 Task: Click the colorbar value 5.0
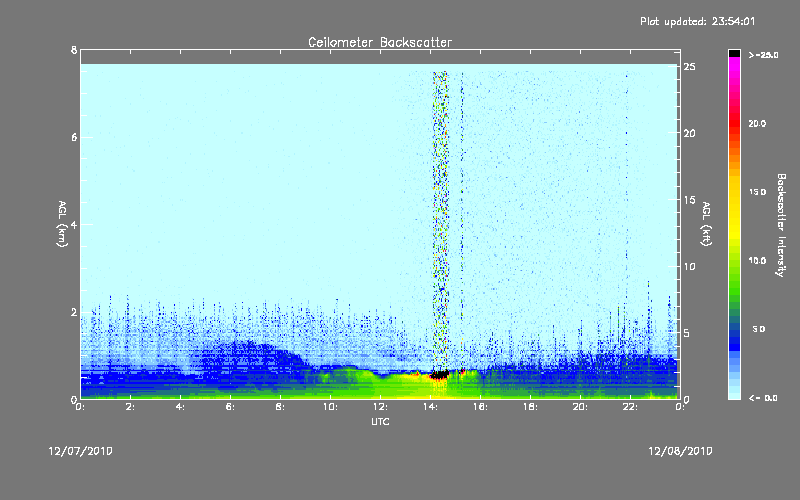pyautogui.click(x=759, y=329)
